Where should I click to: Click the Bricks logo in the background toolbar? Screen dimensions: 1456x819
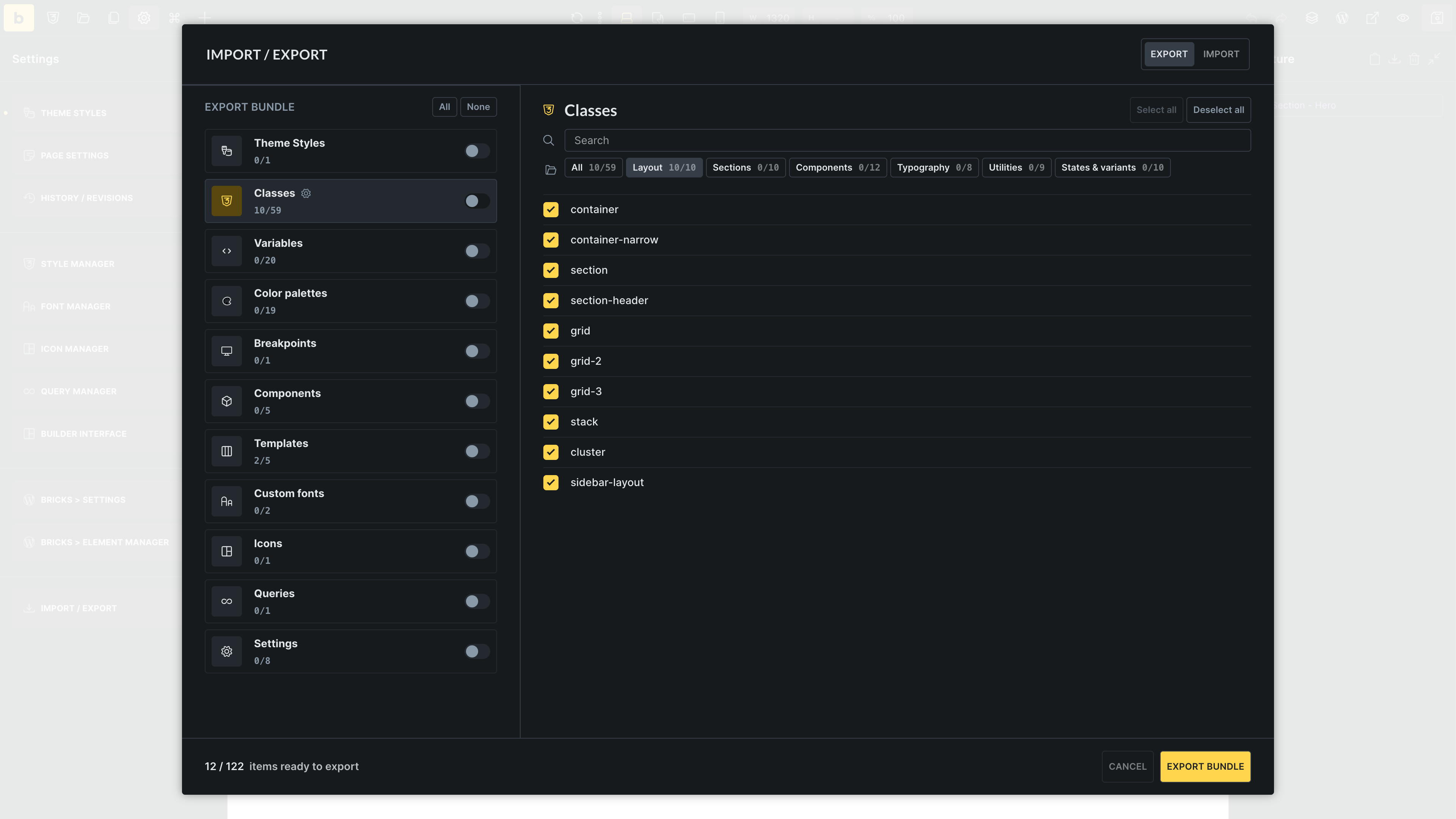[x=19, y=17]
